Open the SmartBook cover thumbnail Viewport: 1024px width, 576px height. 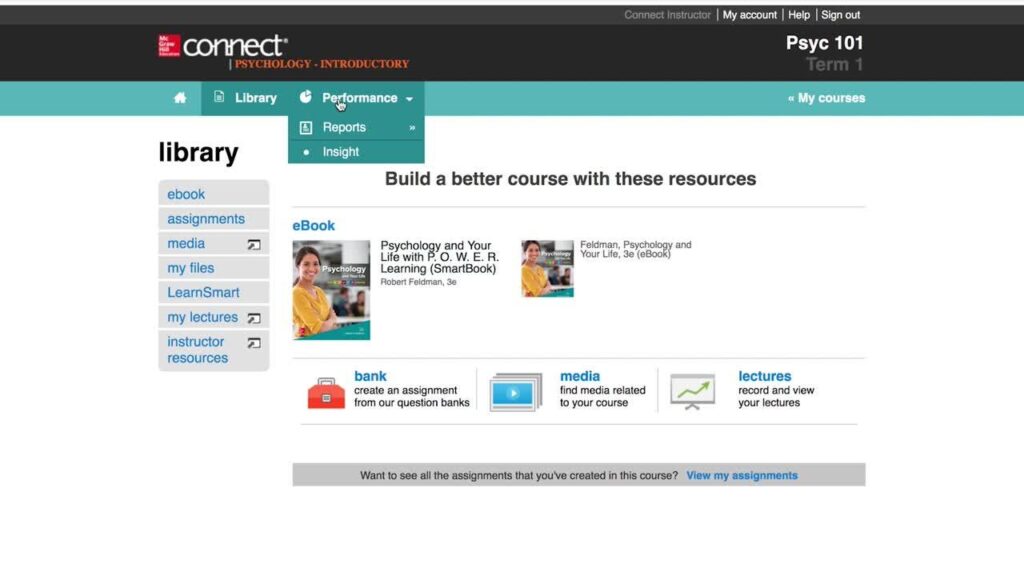click(331, 290)
